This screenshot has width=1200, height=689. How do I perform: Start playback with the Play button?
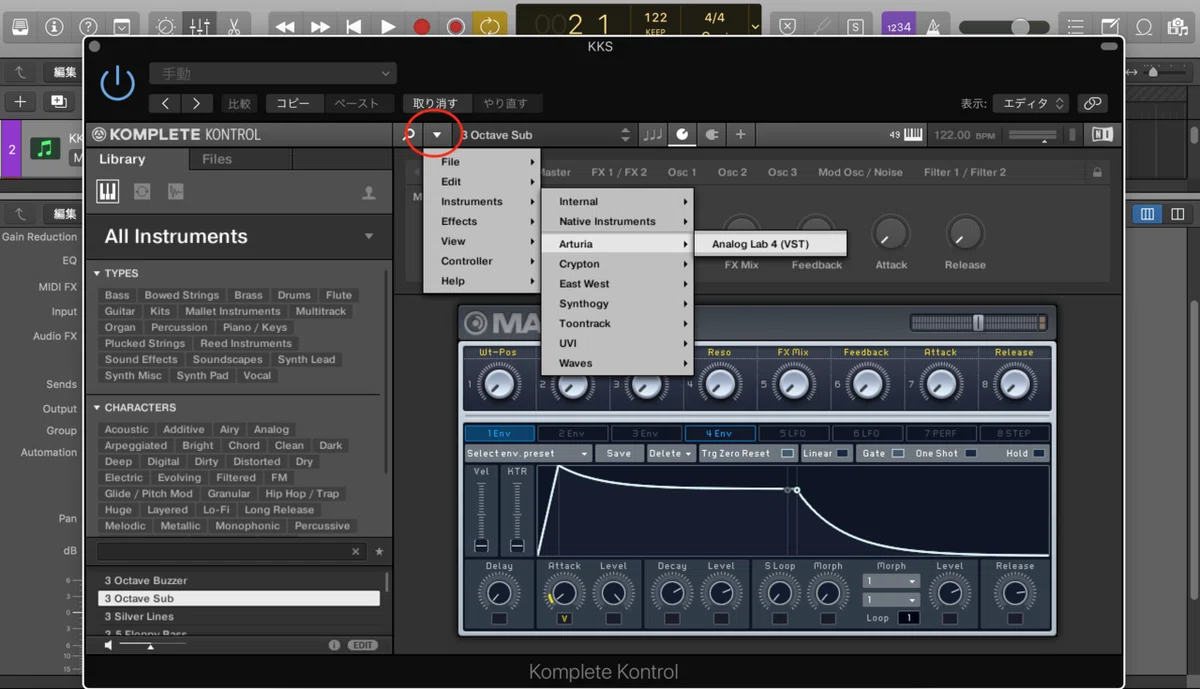388,27
